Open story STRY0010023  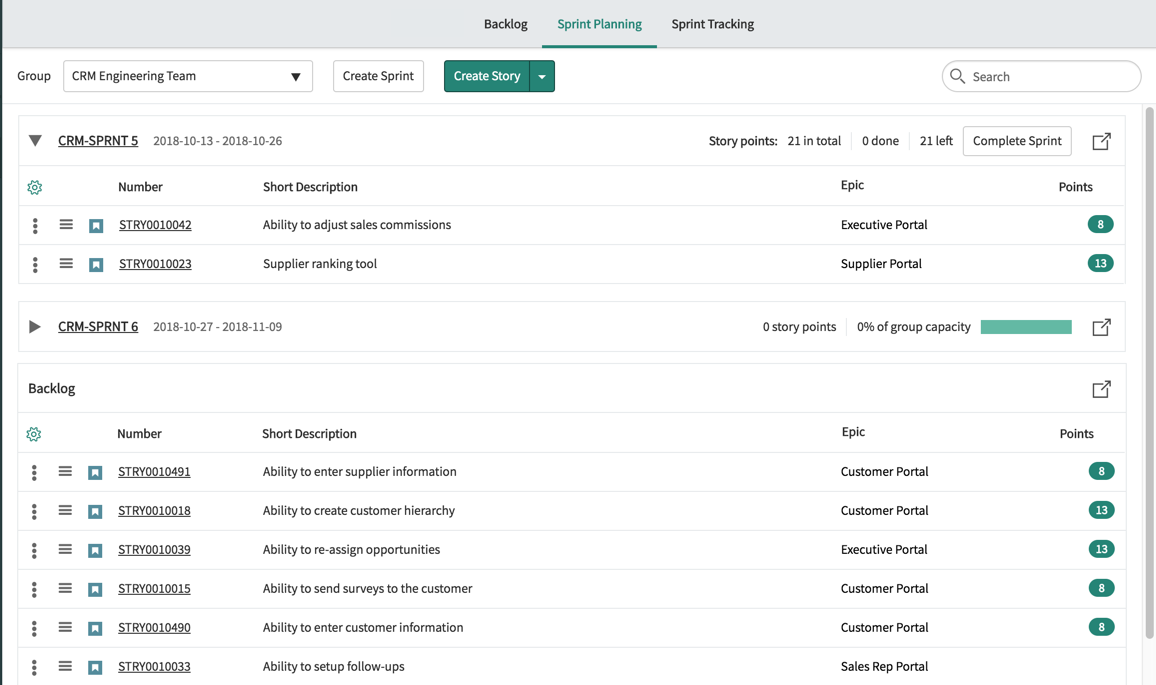pyautogui.click(x=155, y=264)
